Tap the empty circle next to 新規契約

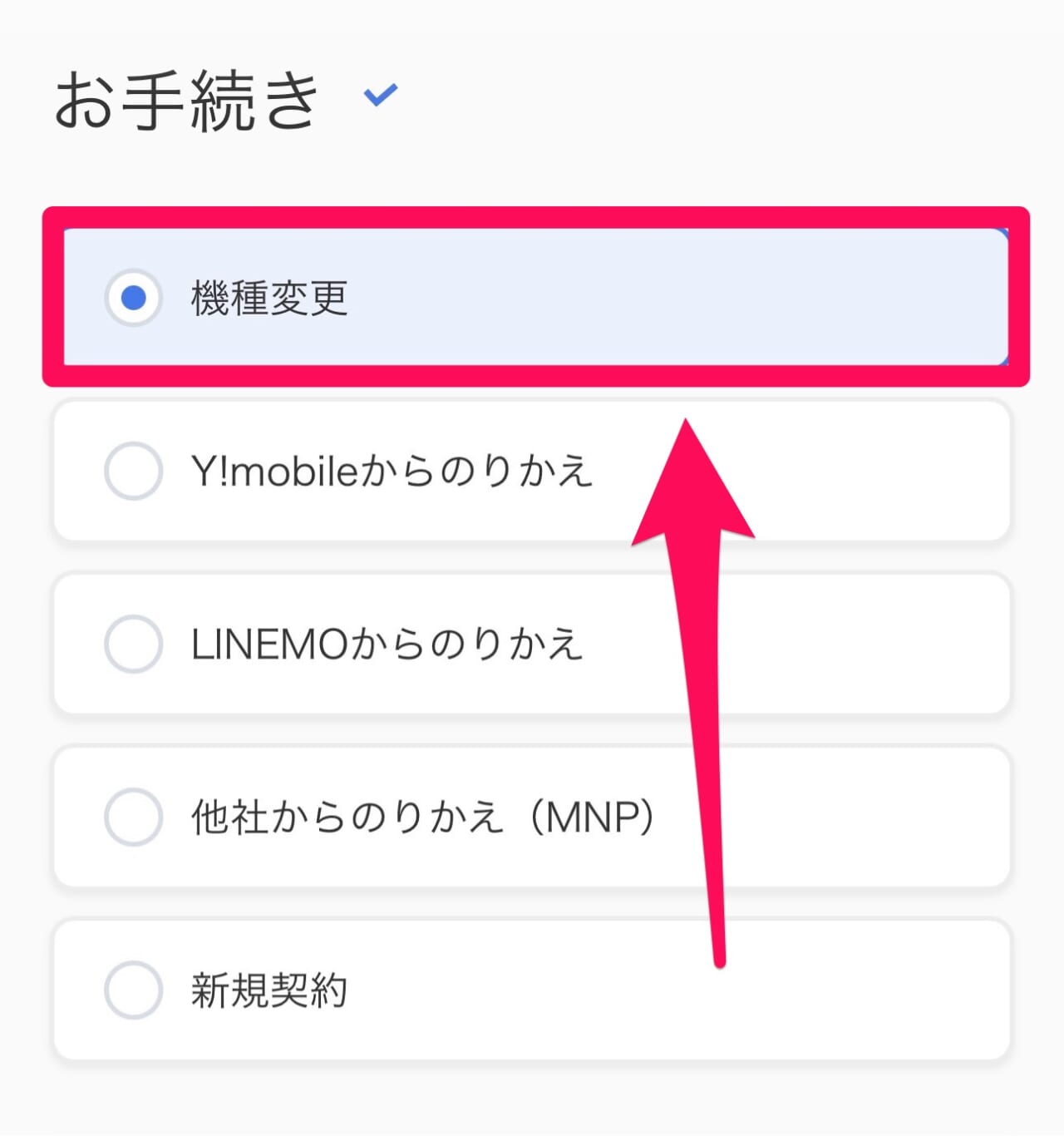pyautogui.click(x=133, y=990)
